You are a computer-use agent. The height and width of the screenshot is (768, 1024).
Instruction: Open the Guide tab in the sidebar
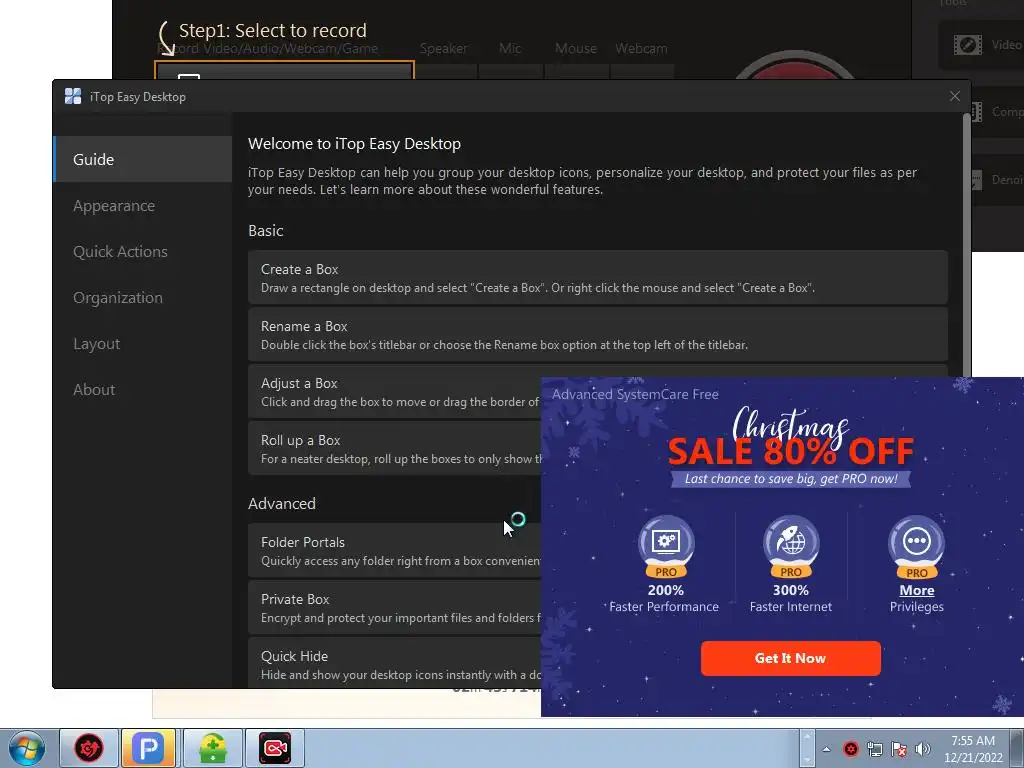(142, 159)
